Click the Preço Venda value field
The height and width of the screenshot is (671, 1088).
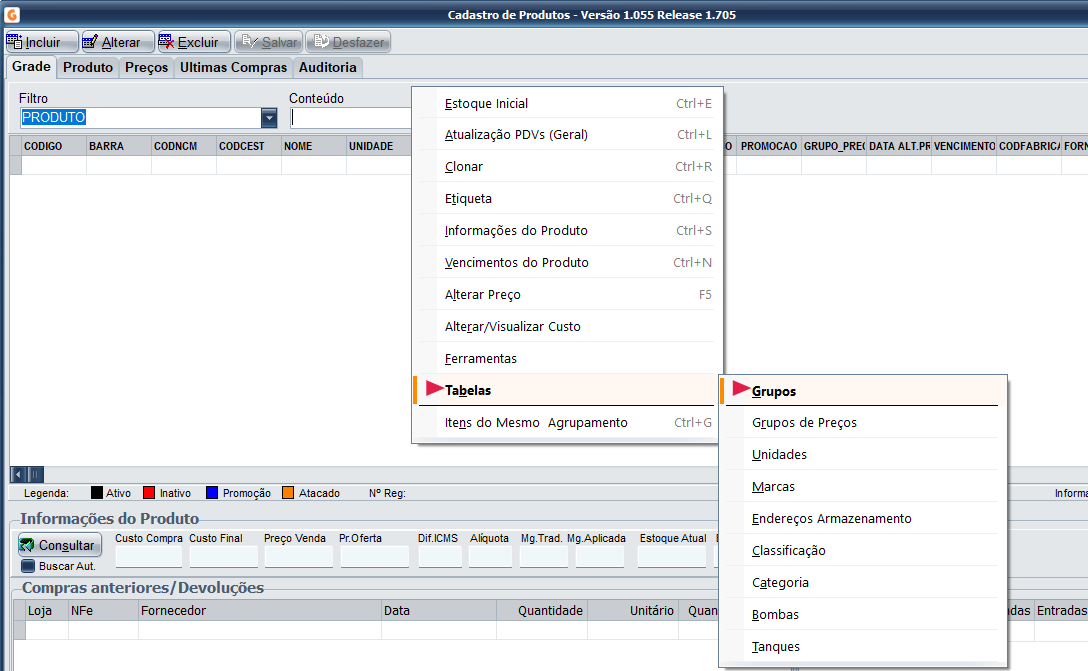tap(298, 557)
